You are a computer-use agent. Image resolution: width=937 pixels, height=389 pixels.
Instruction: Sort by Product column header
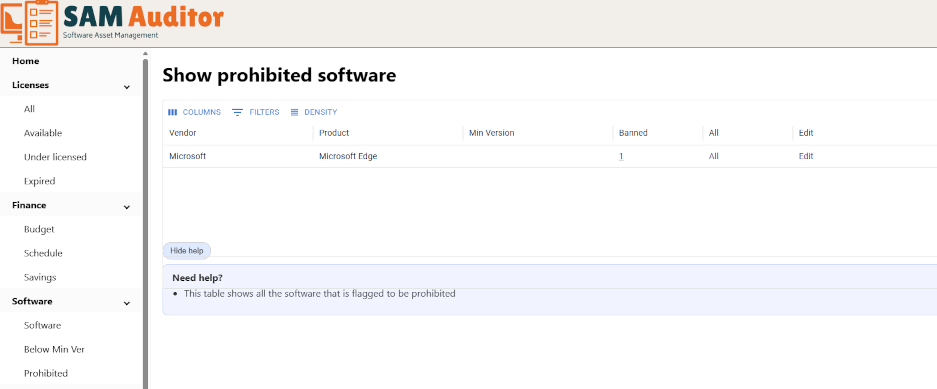[334, 133]
